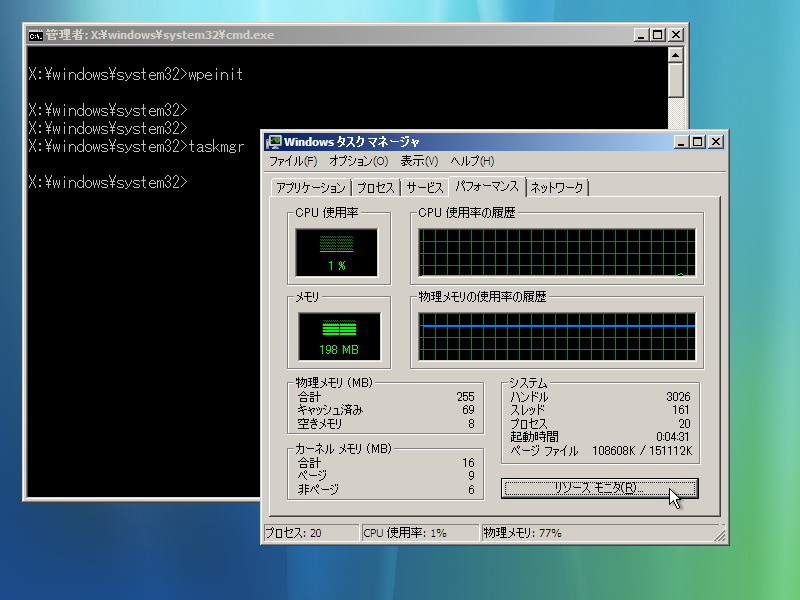The width and height of the screenshot is (800, 600).
Task: Click the CPU 使用率の履歴 graph
Action: coord(557,253)
